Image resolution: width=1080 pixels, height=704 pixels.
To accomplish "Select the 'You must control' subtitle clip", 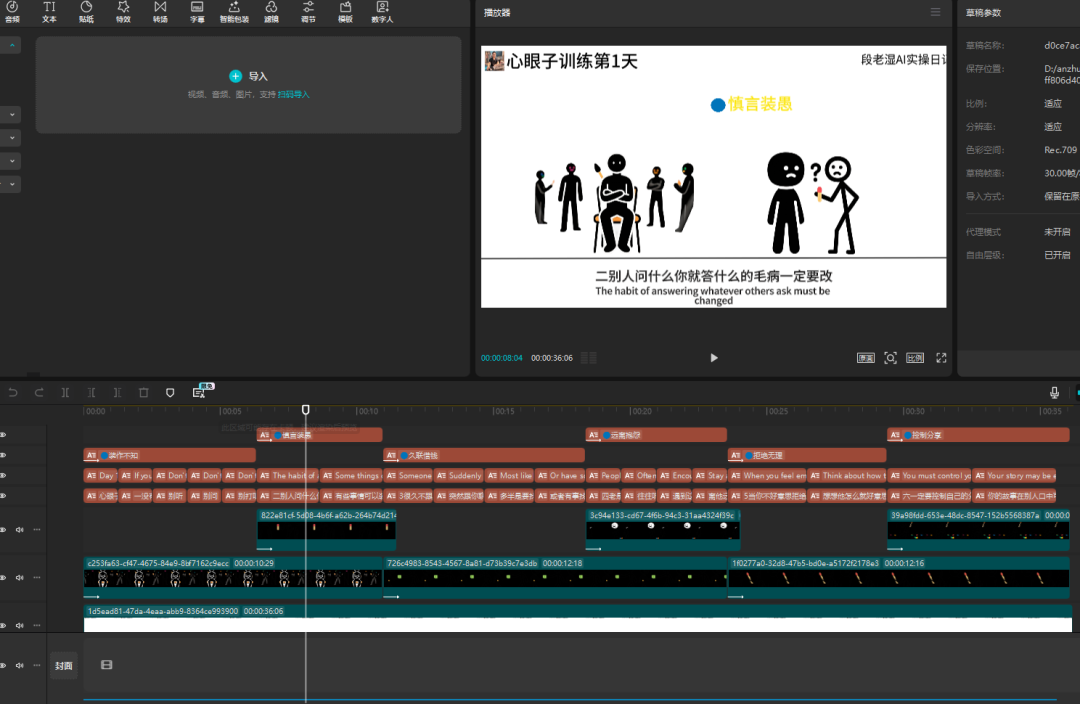I will 930,475.
